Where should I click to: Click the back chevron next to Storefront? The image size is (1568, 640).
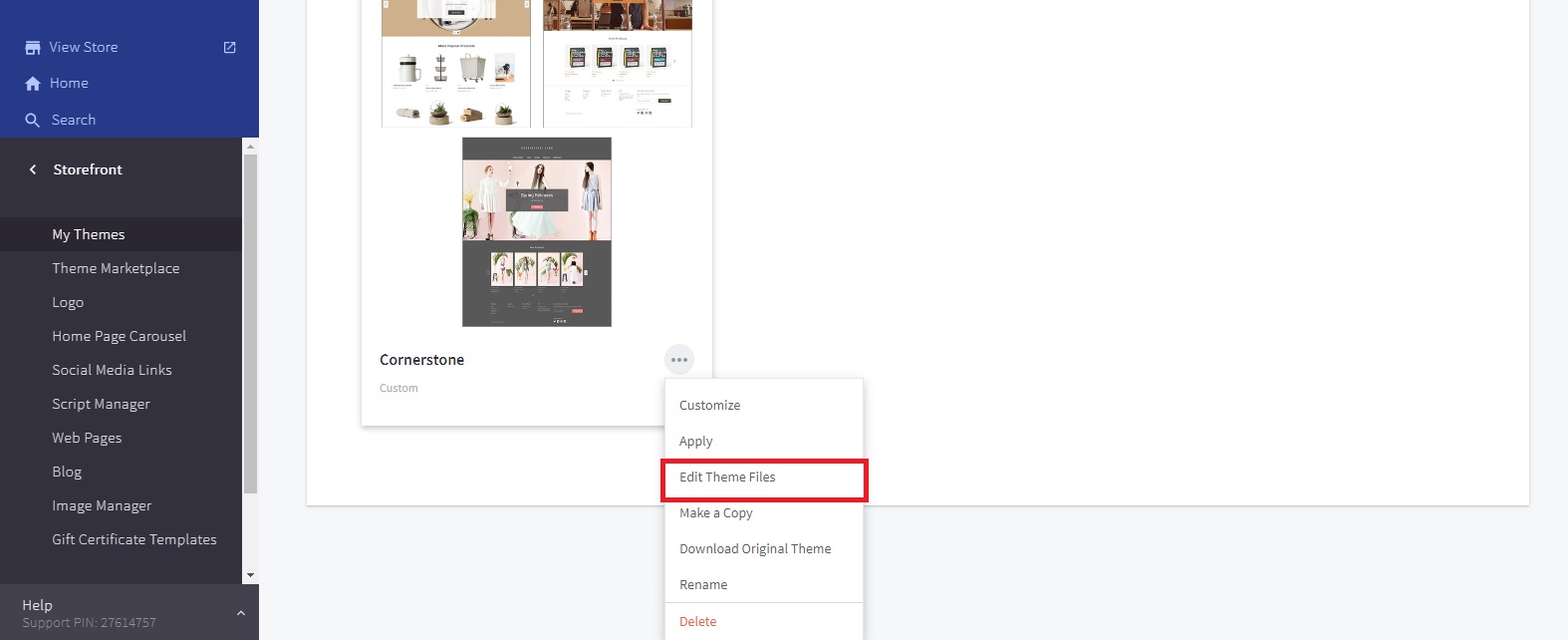(33, 169)
